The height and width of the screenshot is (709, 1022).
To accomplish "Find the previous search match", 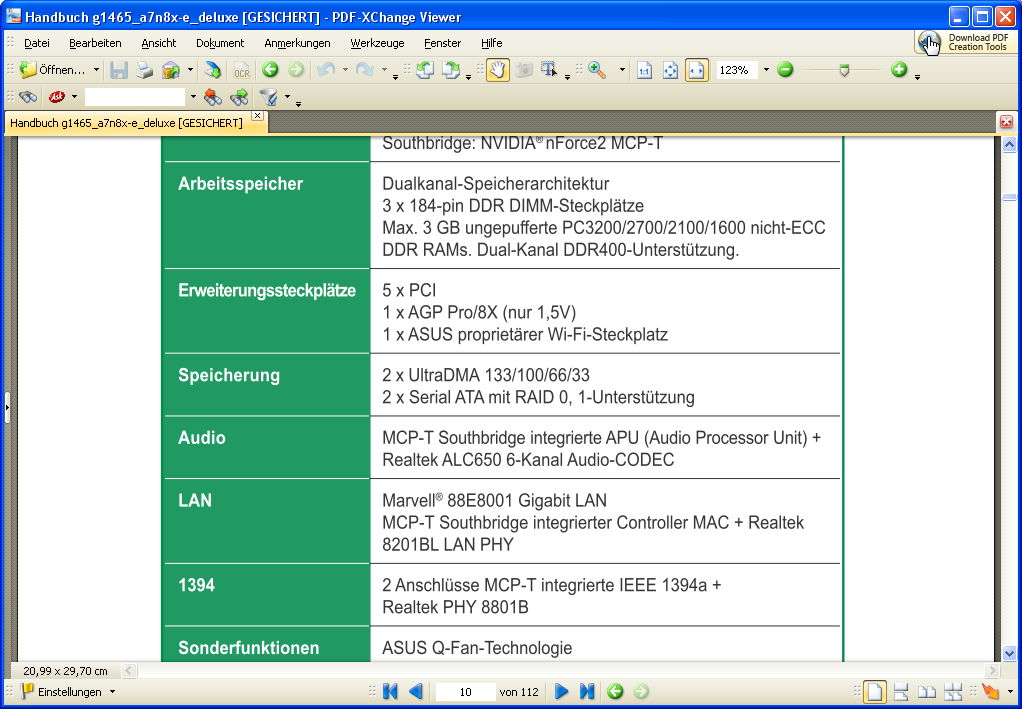I will [212, 98].
